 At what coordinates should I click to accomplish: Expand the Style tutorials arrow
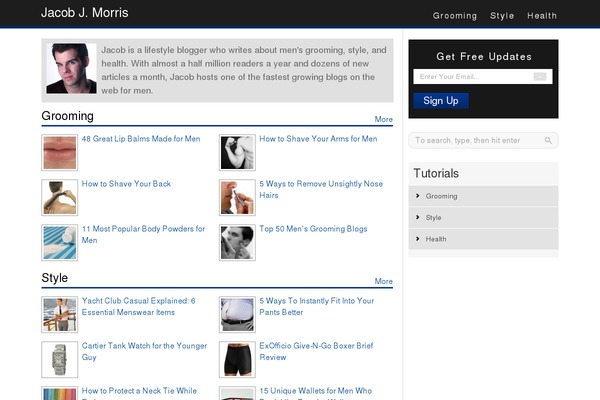(417, 217)
